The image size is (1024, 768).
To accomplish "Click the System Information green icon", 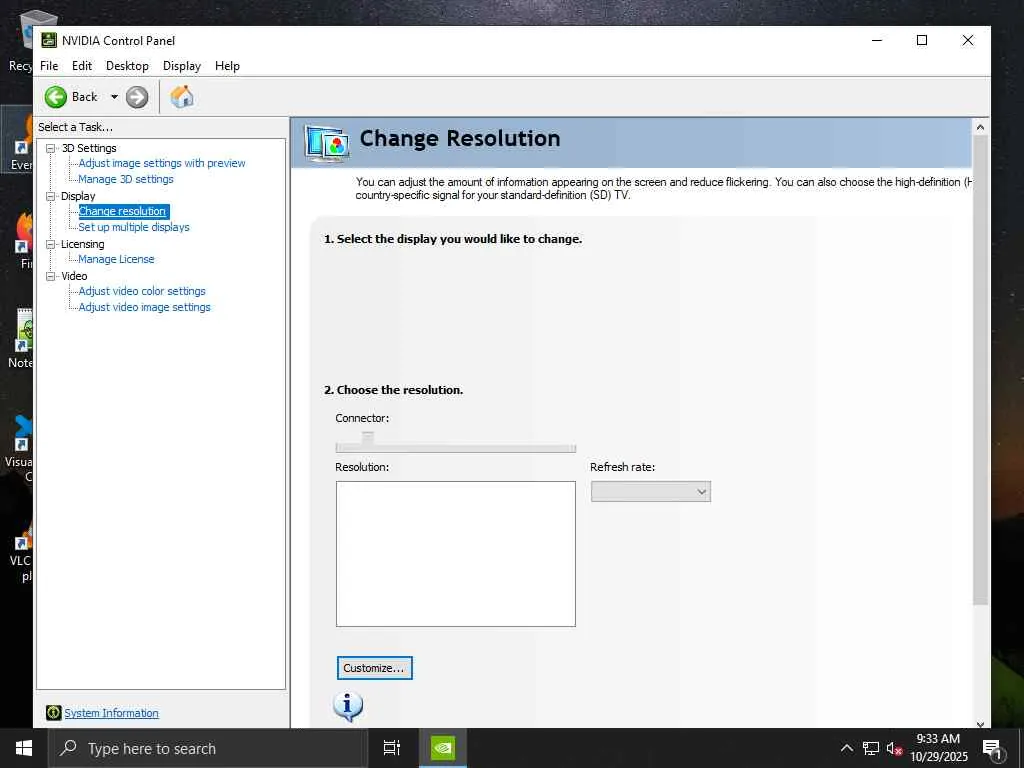I will (54, 713).
